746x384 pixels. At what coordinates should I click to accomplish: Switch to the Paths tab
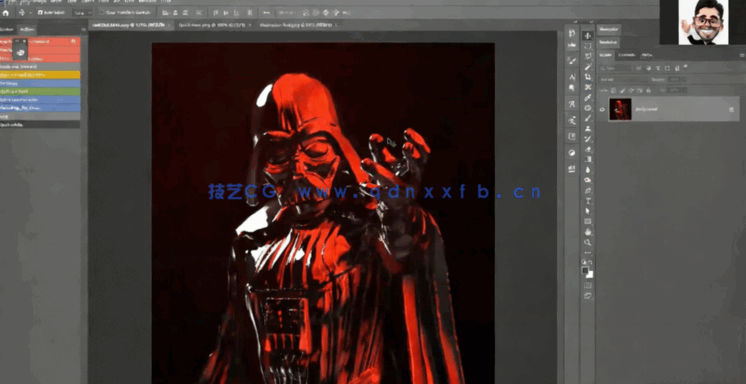point(646,56)
